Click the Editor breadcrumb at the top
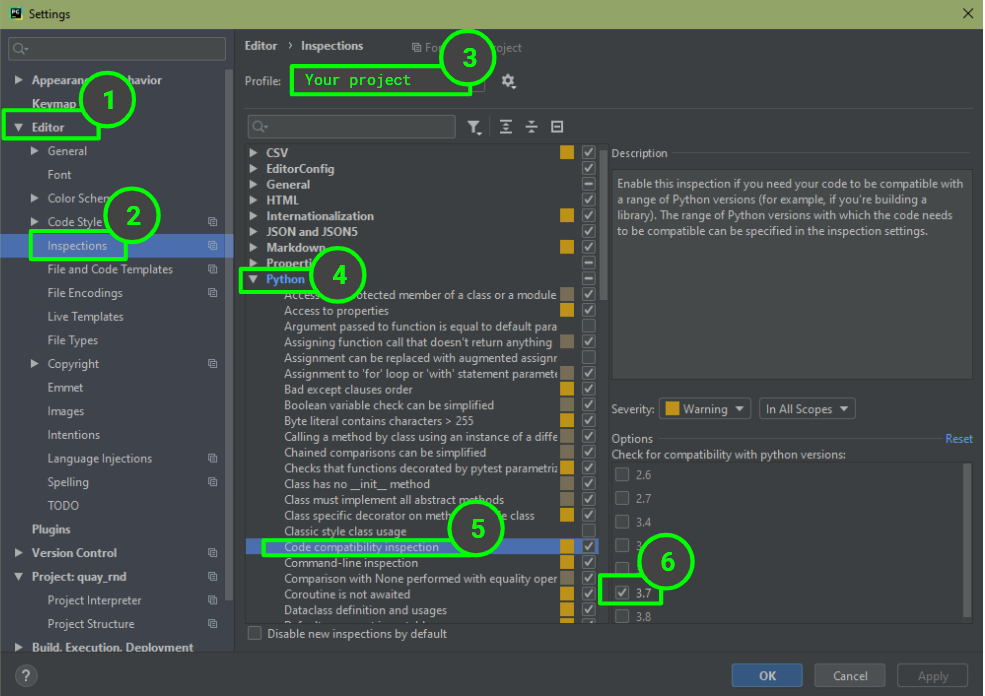This screenshot has height=696, width=985. (x=260, y=45)
